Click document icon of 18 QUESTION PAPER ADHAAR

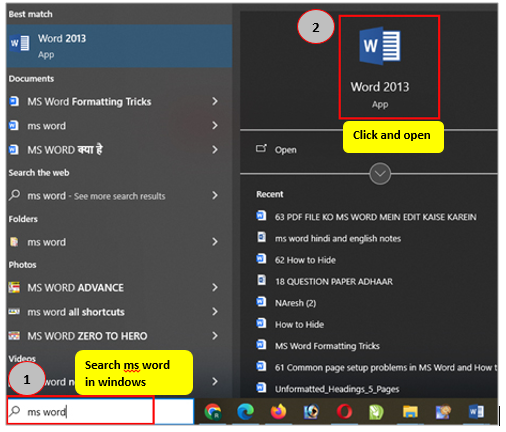(261, 280)
